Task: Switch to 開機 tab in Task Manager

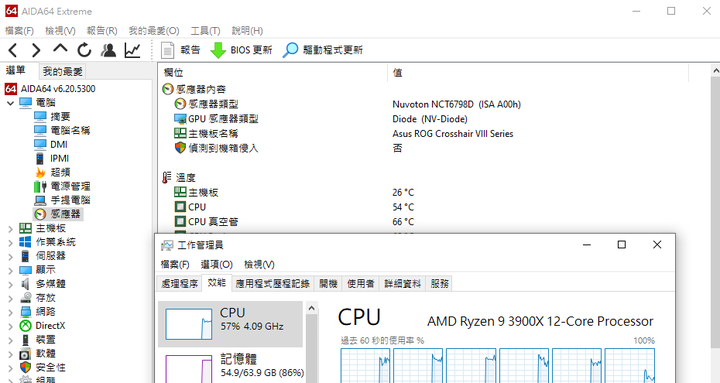Action: click(328, 284)
